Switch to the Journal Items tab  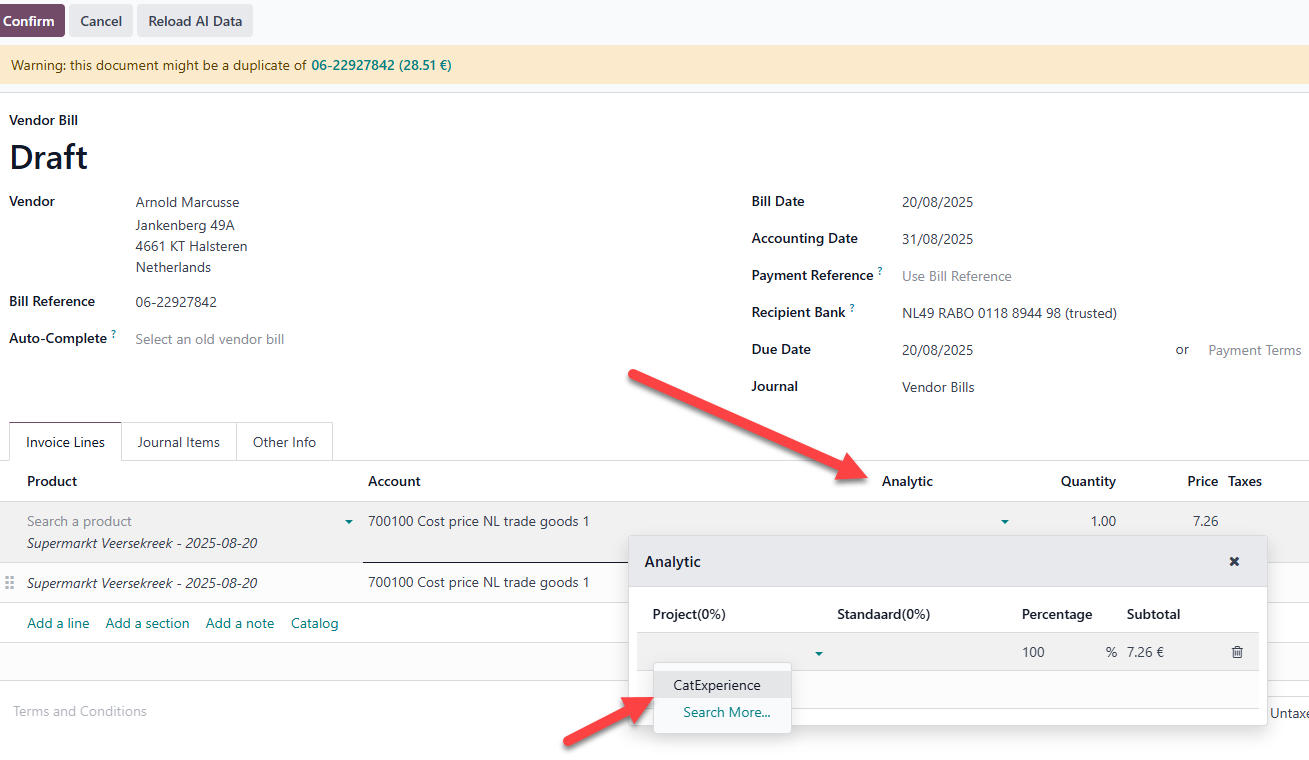pos(179,442)
